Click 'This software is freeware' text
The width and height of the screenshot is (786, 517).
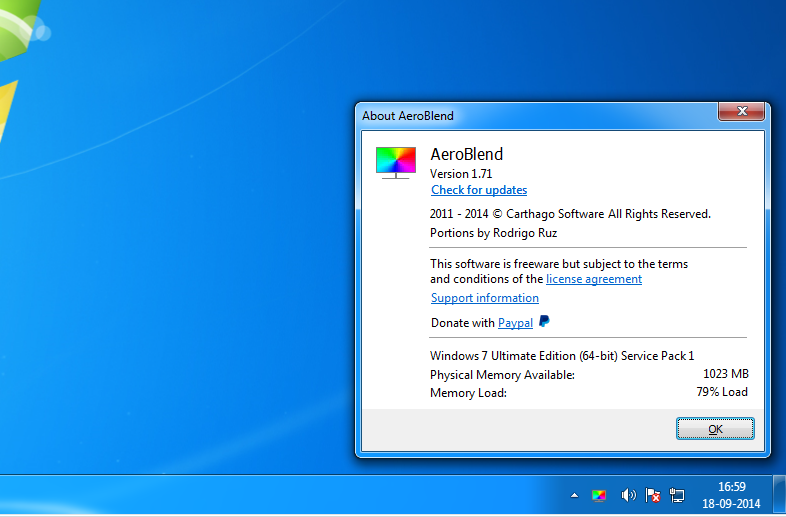tap(493, 264)
